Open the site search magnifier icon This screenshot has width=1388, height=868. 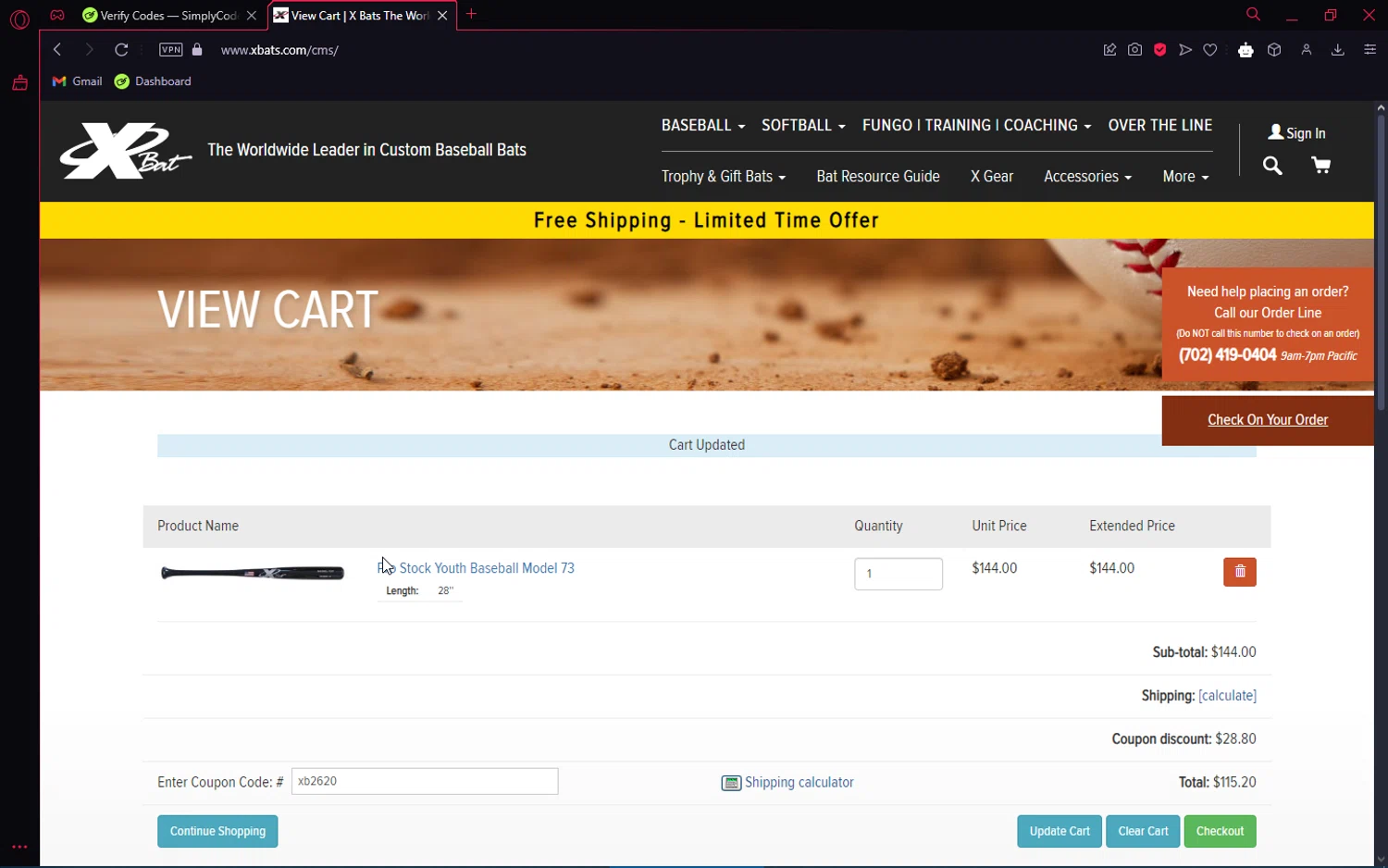coord(1272,166)
